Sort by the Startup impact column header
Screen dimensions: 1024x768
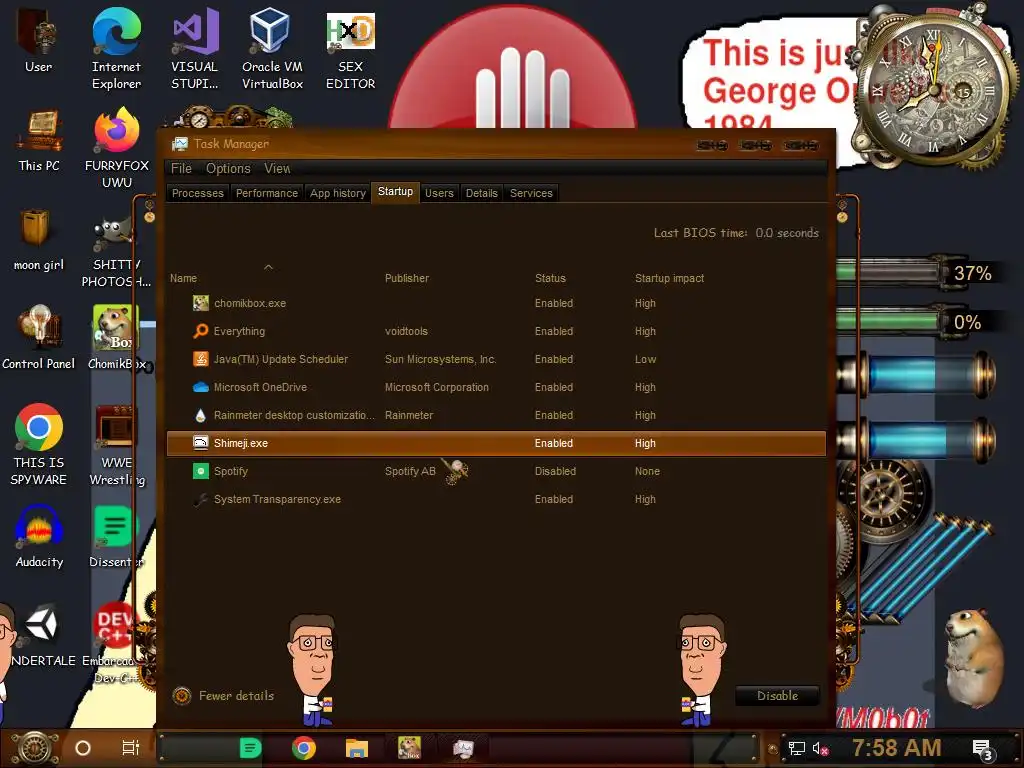669,278
